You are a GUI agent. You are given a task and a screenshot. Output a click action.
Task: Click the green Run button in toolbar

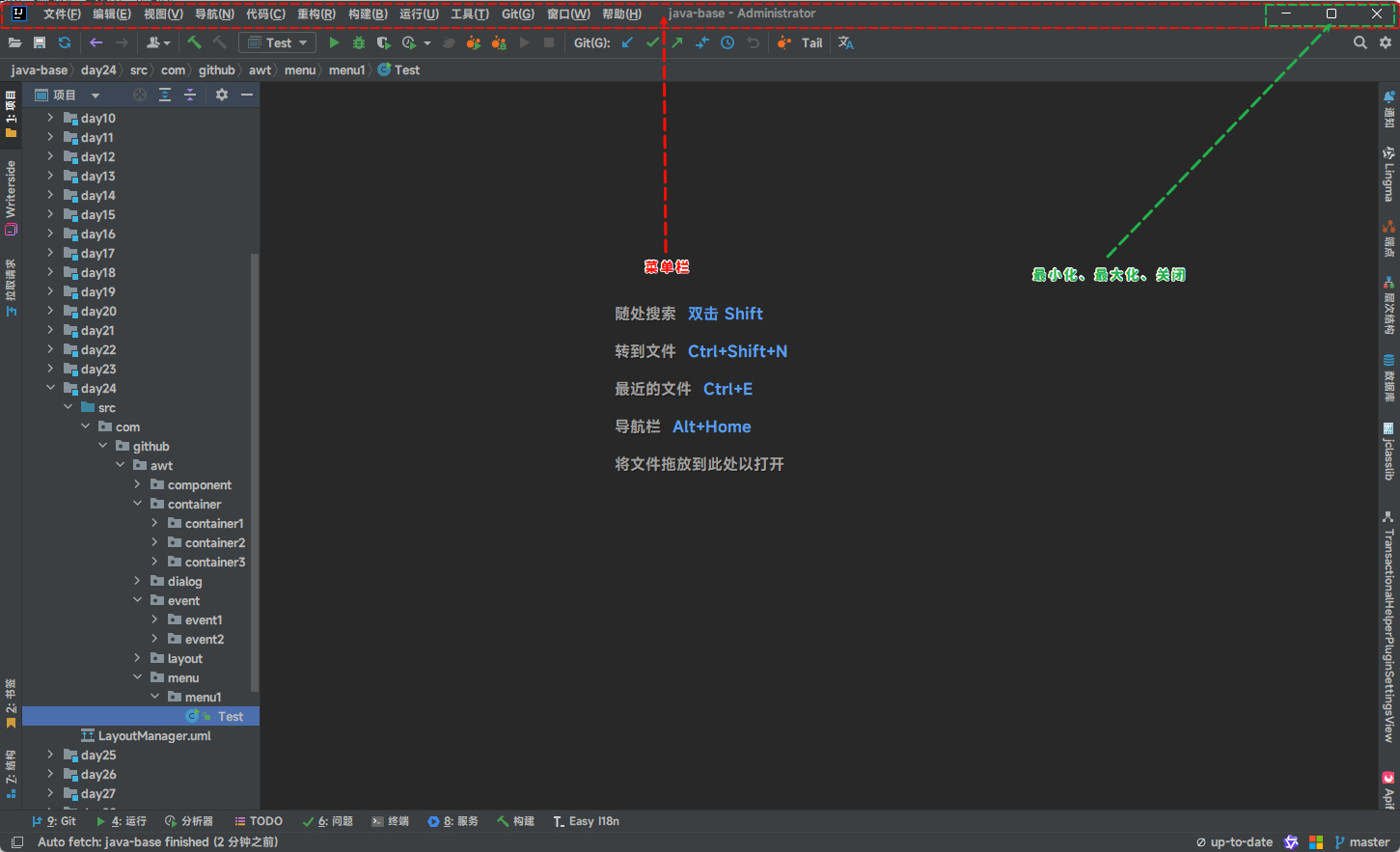334,42
